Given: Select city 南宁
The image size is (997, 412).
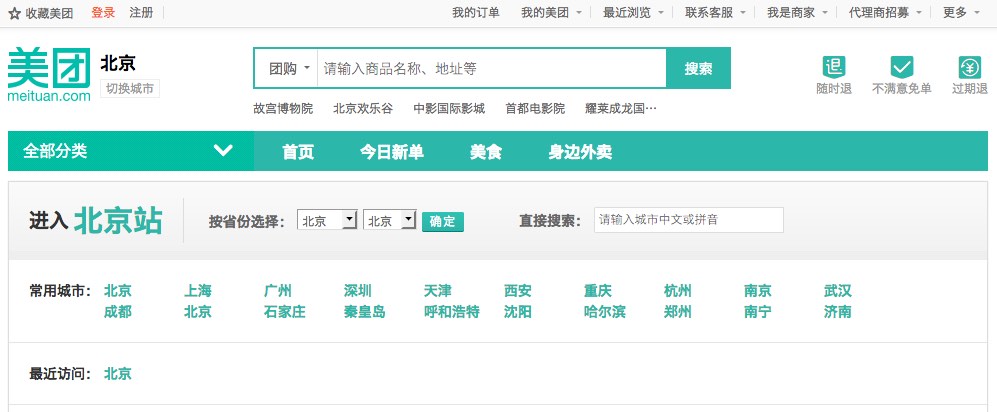Looking at the screenshot, I should coord(758,312).
